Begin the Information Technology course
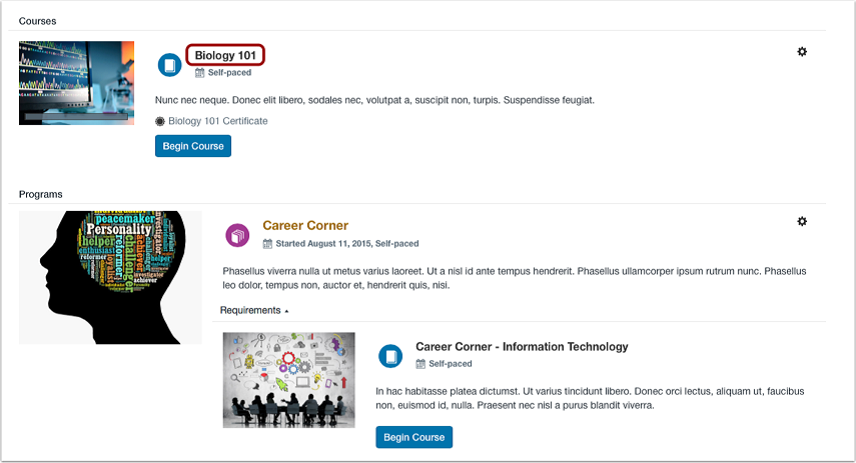The image size is (856, 463). click(x=414, y=437)
